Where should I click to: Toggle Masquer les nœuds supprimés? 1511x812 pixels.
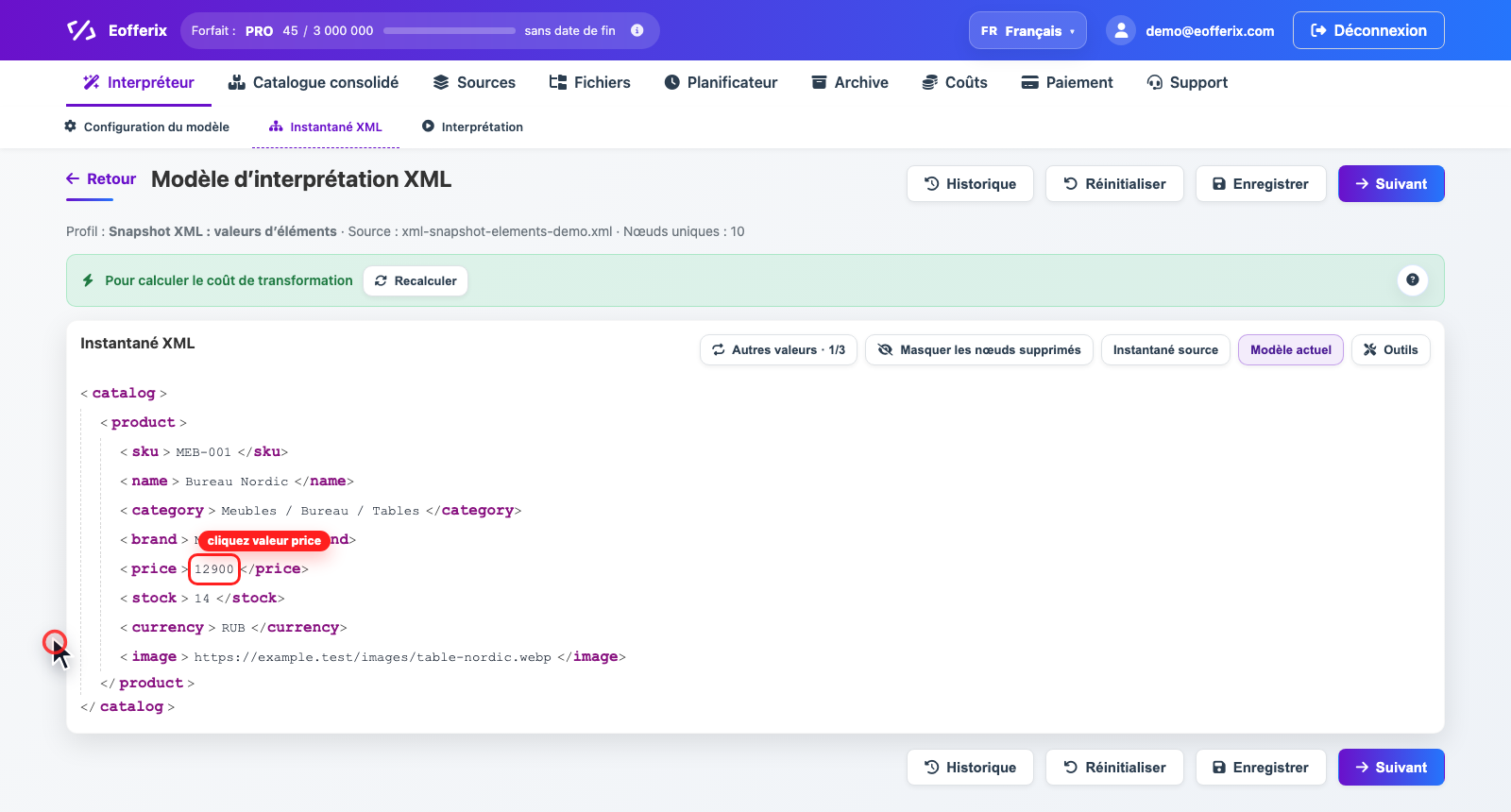click(979, 349)
